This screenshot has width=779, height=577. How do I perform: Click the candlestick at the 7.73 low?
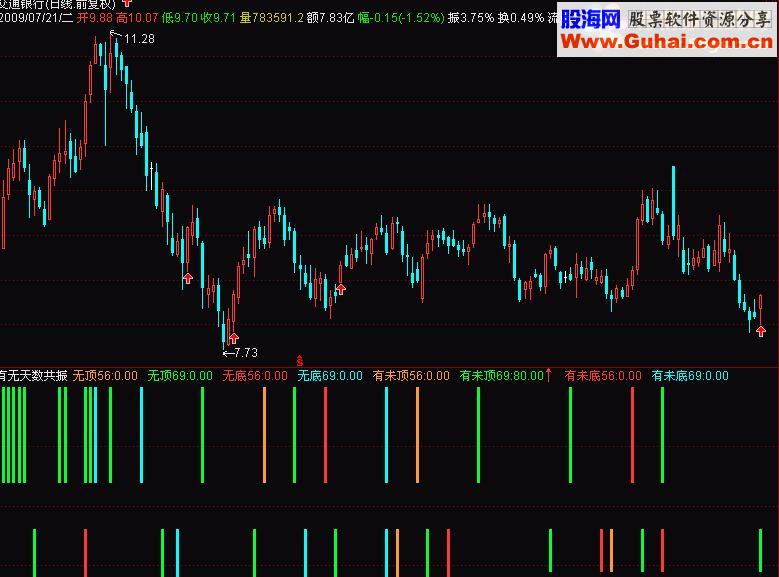click(x=224, y=328)
